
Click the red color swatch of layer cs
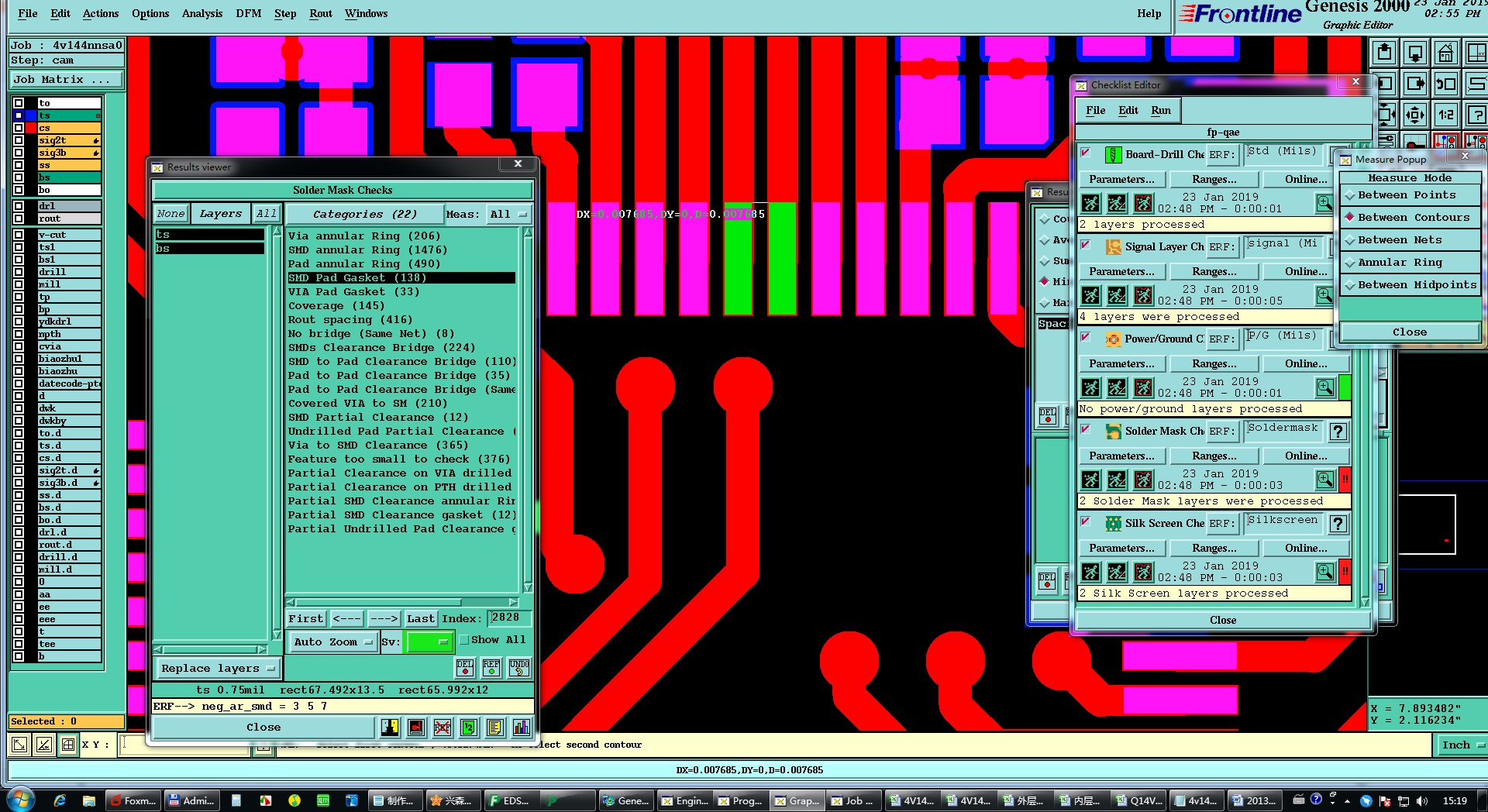click(31, 128)
